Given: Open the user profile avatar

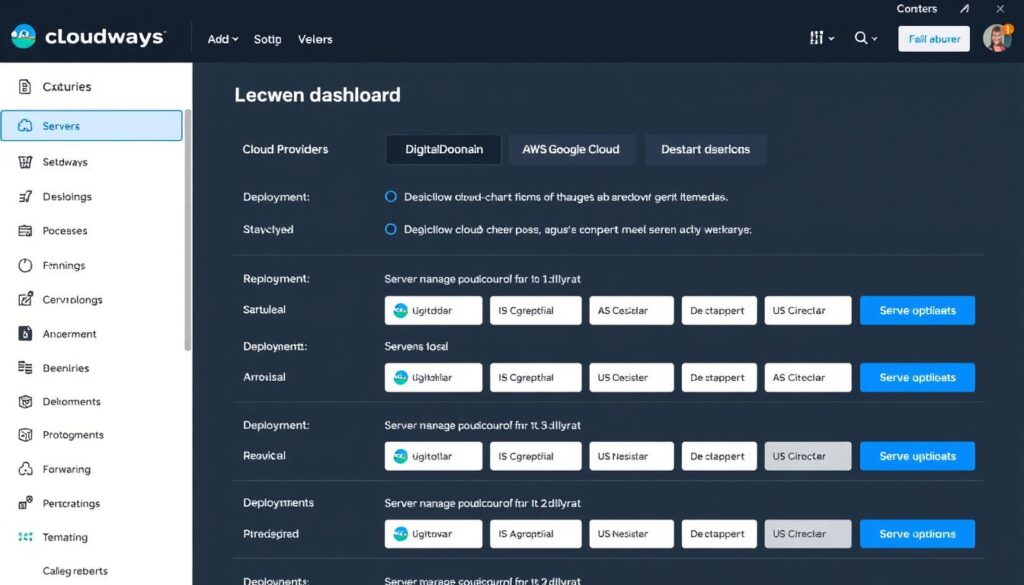Looking at the screenshot, I should point(996,39).
